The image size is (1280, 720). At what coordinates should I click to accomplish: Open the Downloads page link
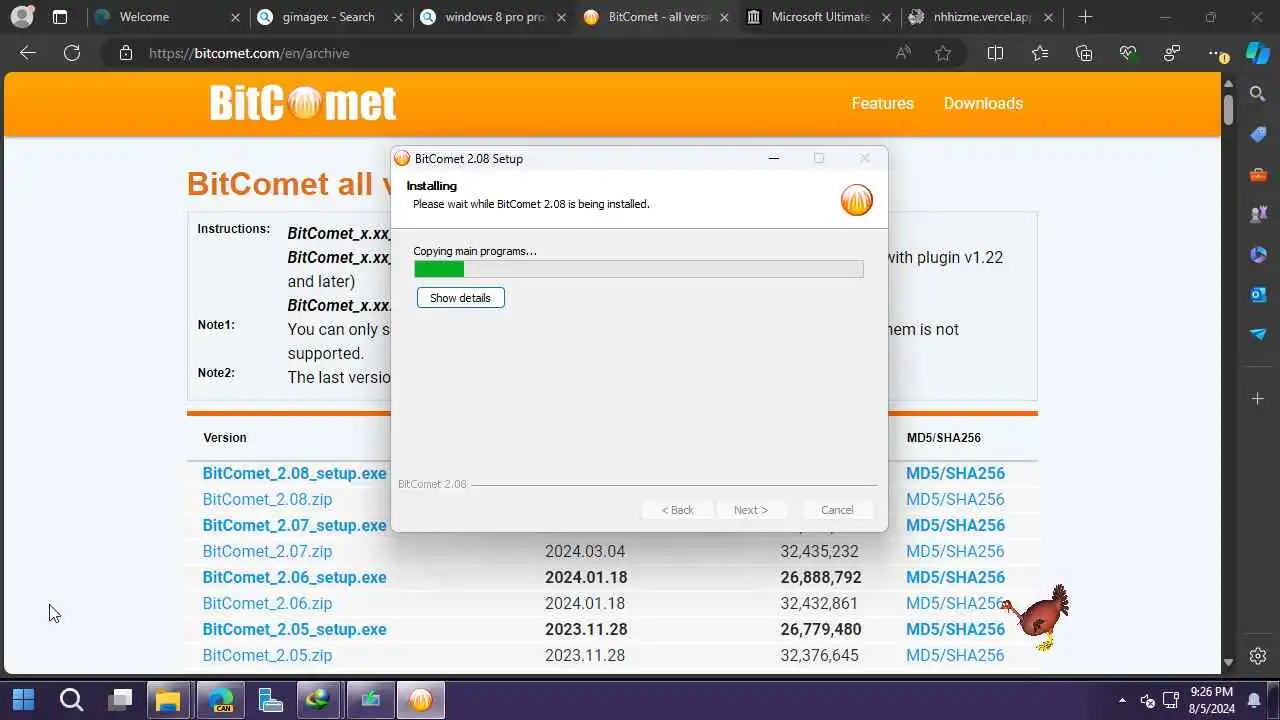point(983,103)
